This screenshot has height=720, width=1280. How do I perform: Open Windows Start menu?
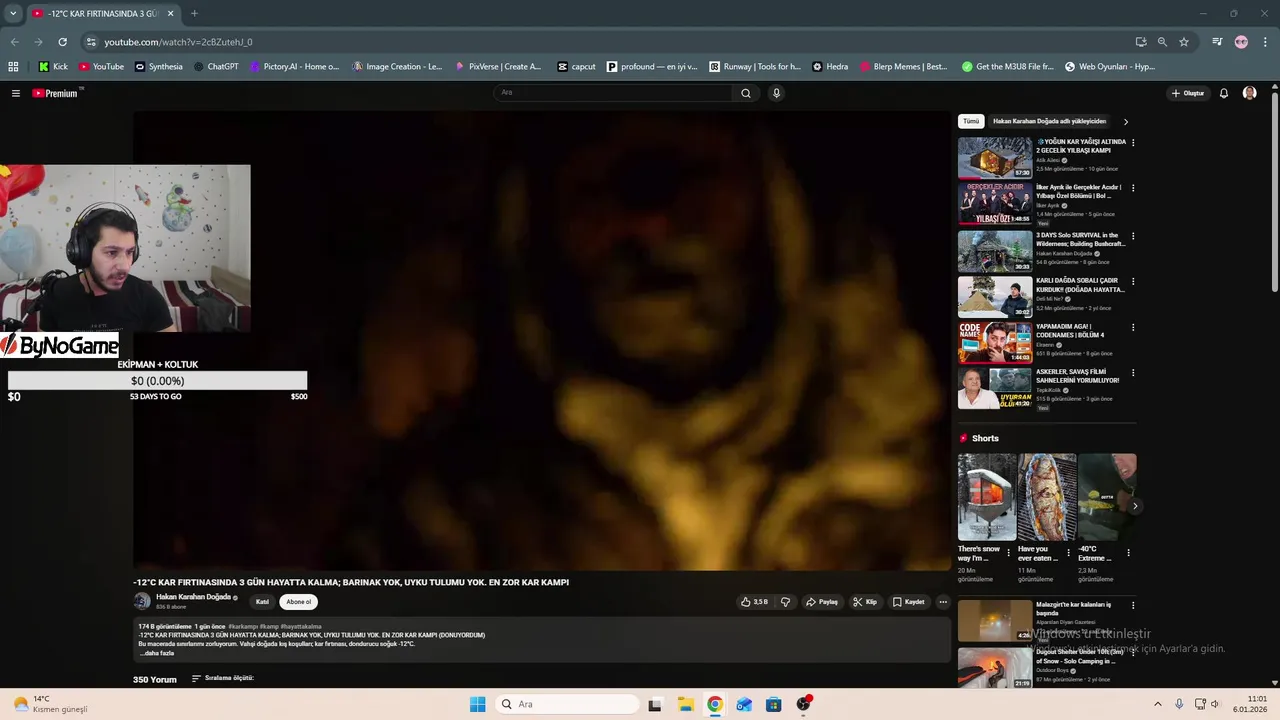point(478,704)
